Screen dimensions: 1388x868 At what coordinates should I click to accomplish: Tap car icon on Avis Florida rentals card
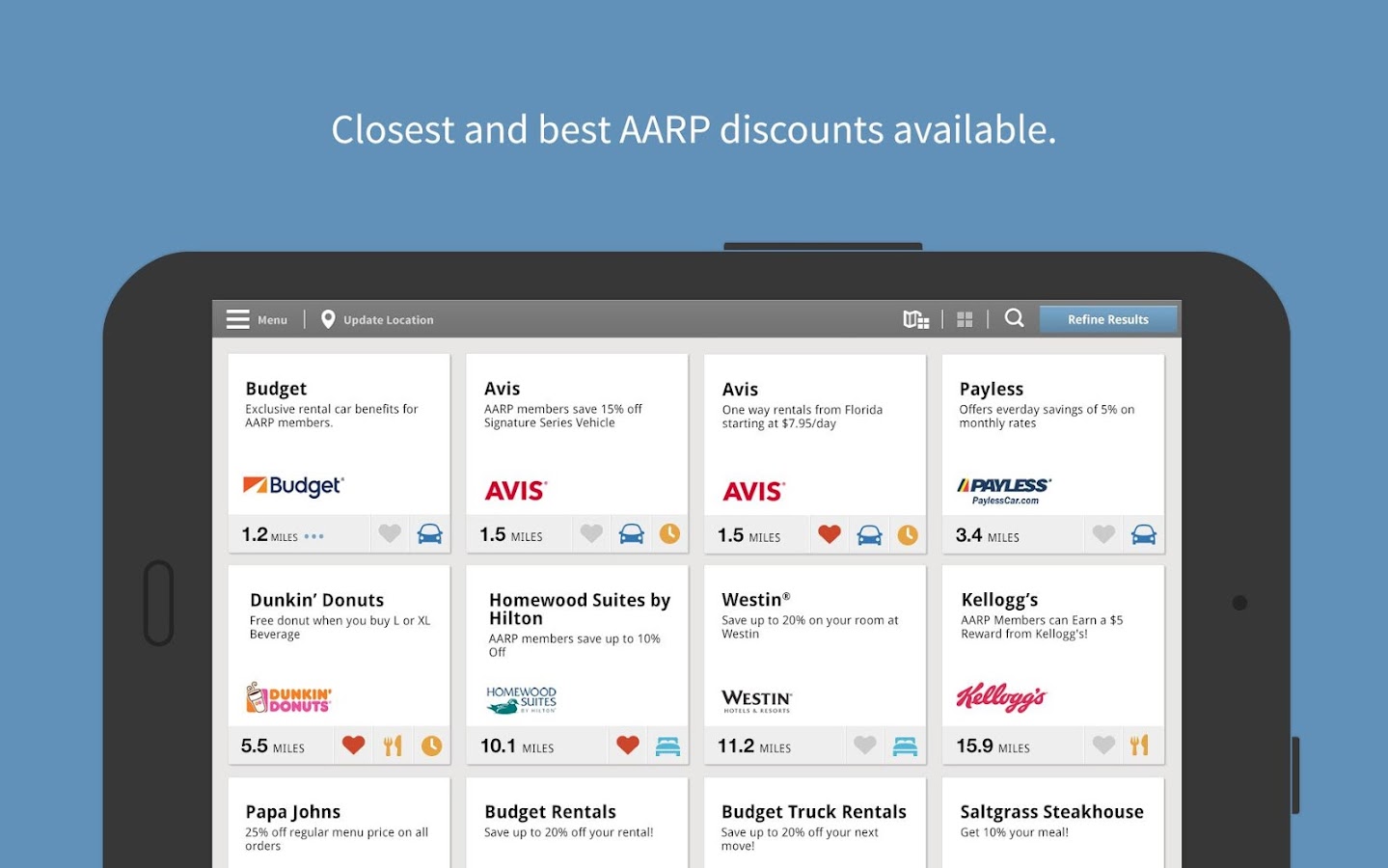coord(869,534)
